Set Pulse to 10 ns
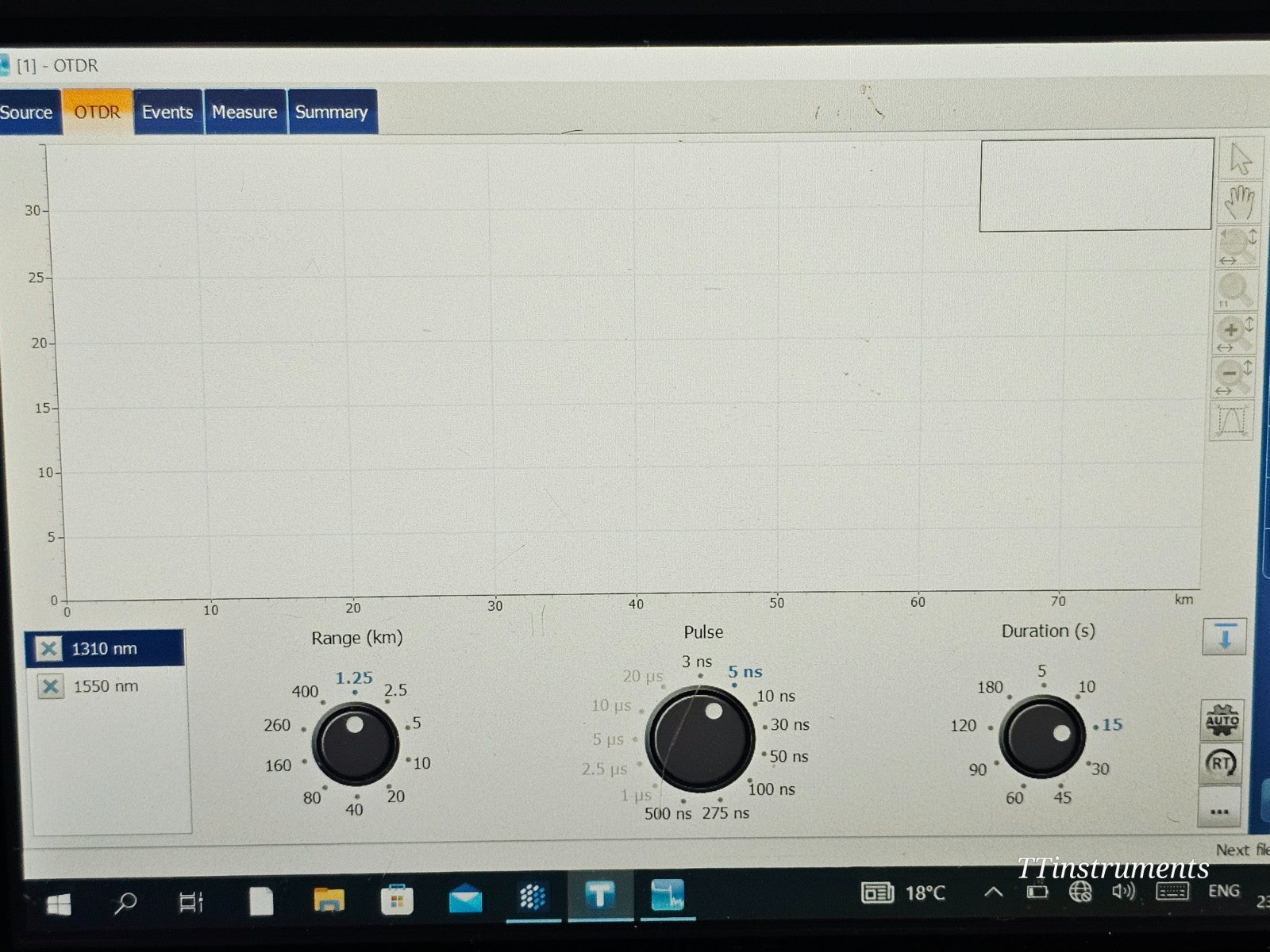The height and width of the screenshot is (952, 1270). [776, 696]
